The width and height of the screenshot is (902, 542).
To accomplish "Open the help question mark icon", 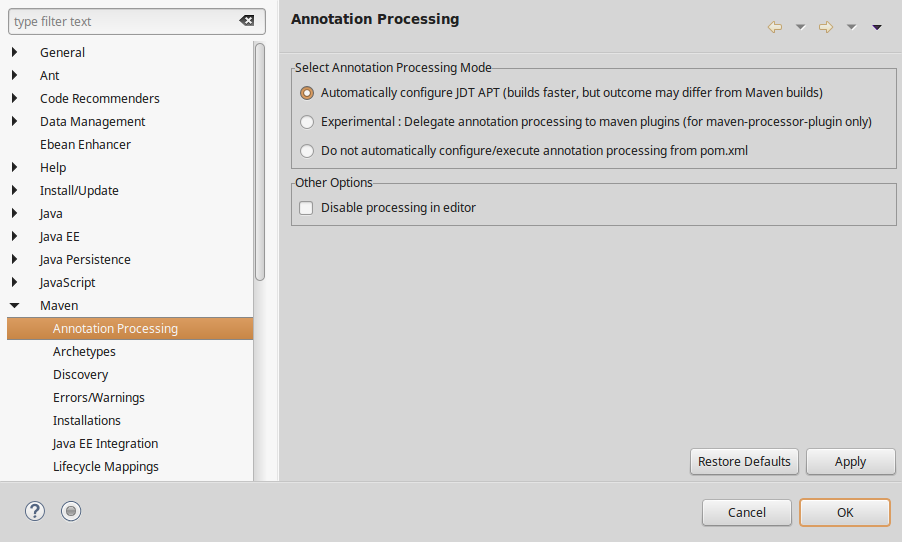I will coord(35,511).
